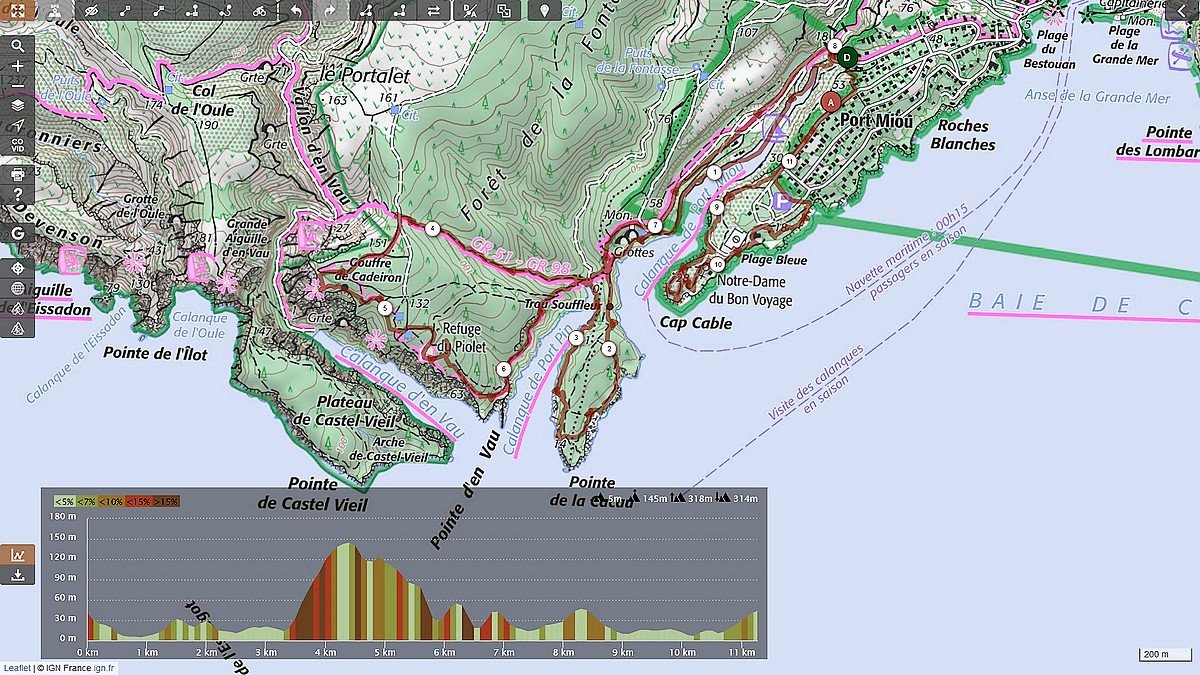Redo the last track edit
1200x675 pixels.
pyautogui.click(x=330, y=10)
